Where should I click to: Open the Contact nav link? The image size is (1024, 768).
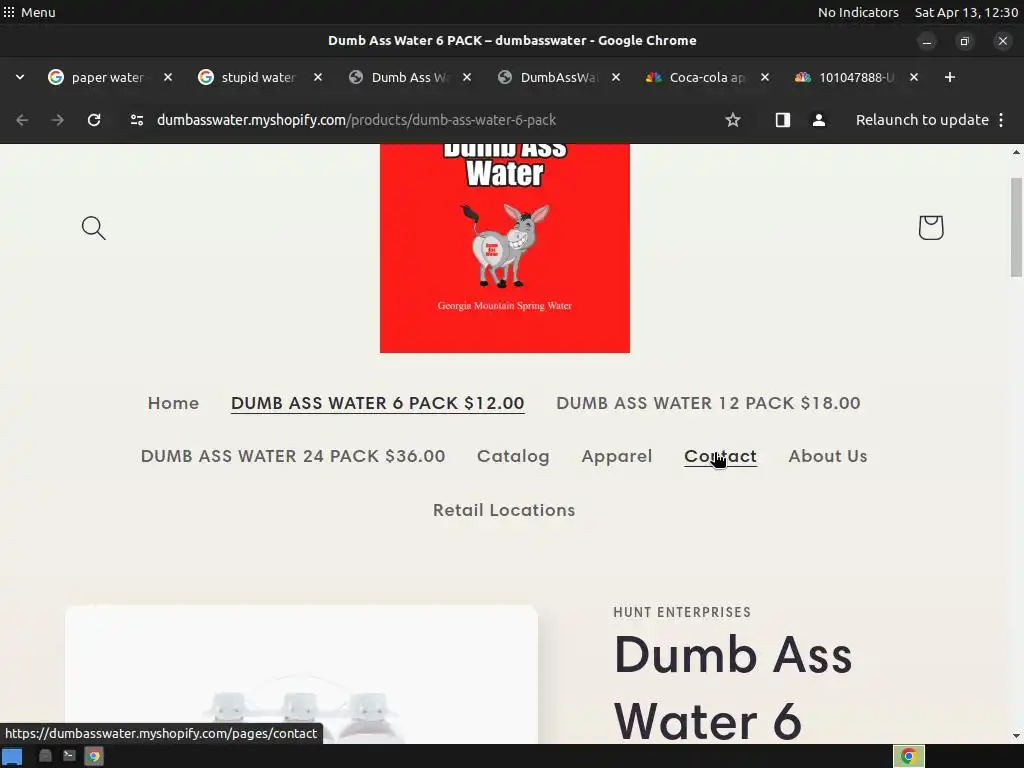click(x=720, y=456)
